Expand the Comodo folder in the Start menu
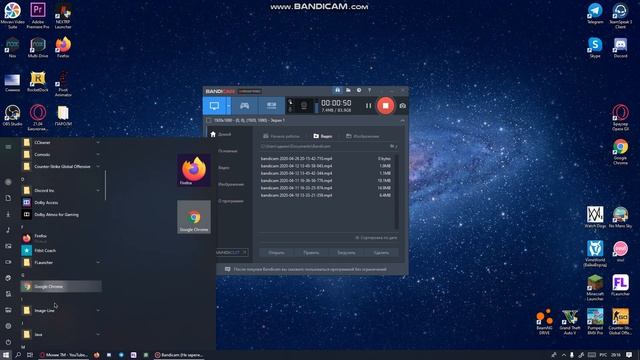640x360 pixels. coord(61,155)
